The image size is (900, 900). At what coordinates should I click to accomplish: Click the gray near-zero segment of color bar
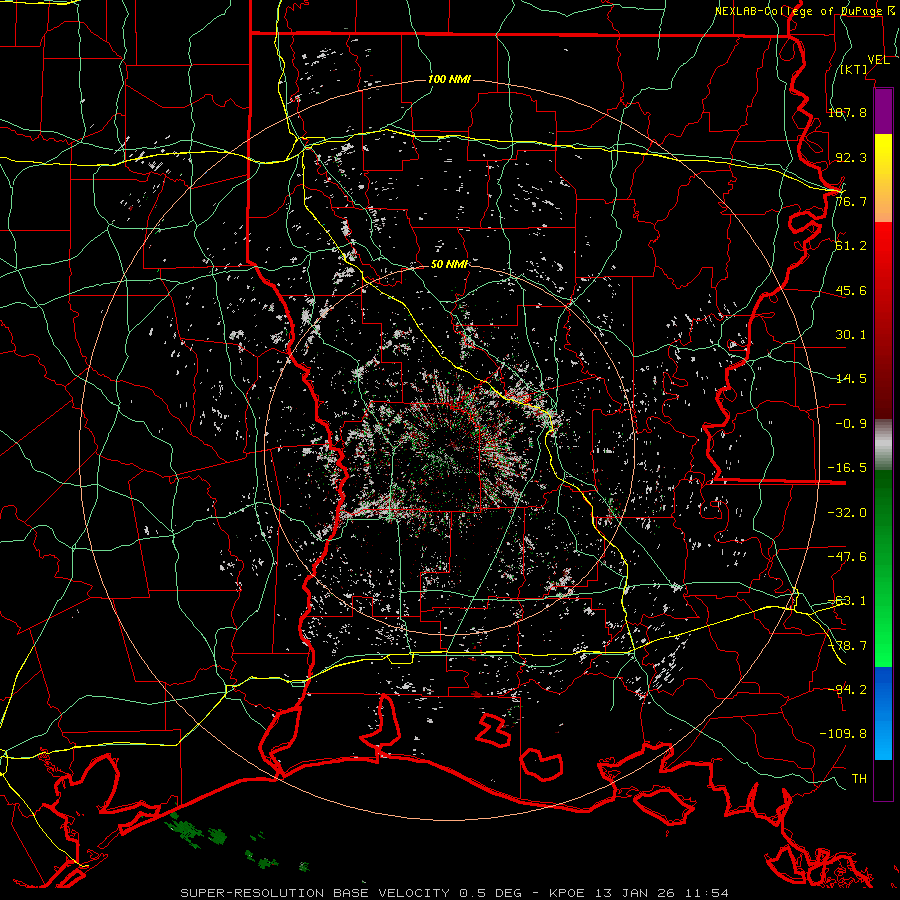pyautogui.click(x=883, y=445)
